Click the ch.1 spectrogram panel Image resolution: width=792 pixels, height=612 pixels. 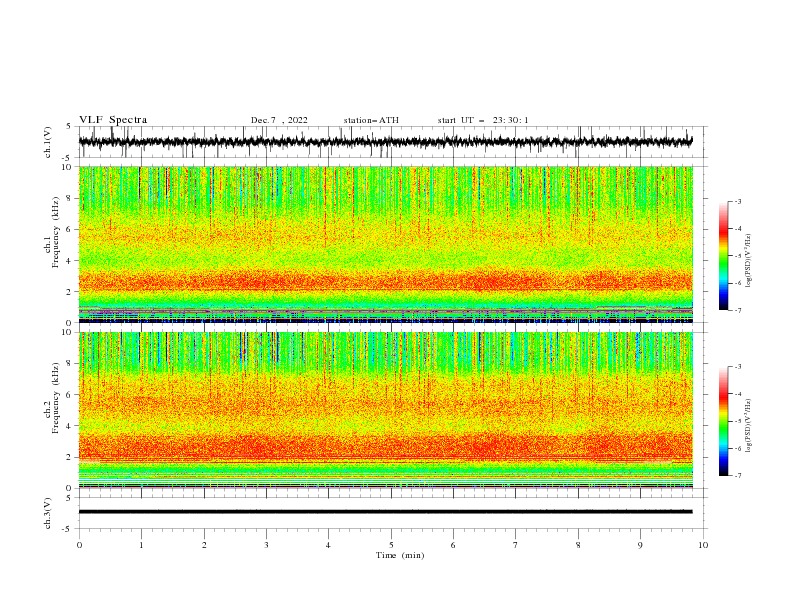[x=385, y=244]
